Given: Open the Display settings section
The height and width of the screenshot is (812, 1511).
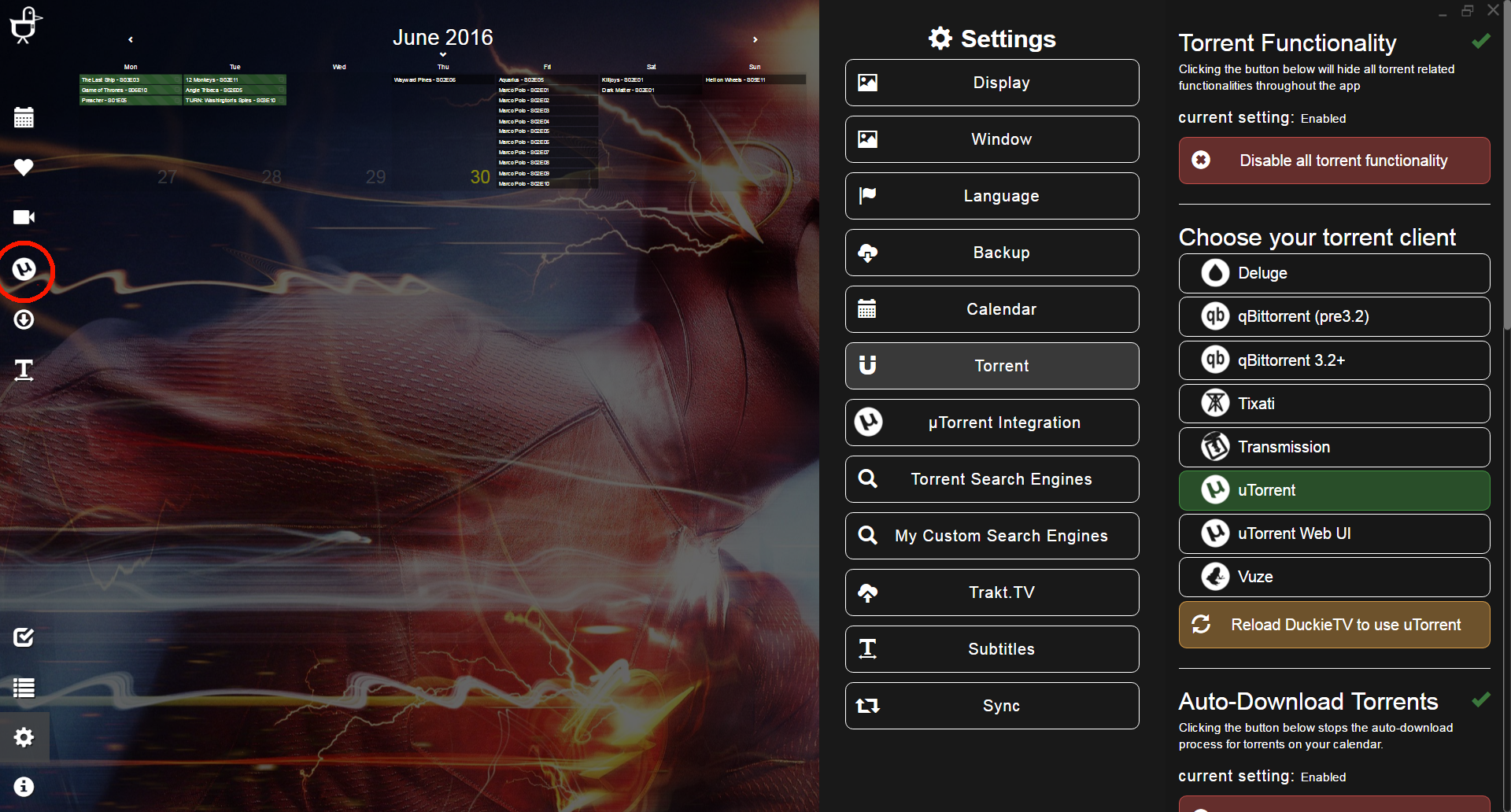Looking at the screenshot, I should click(x=992, y=83).
